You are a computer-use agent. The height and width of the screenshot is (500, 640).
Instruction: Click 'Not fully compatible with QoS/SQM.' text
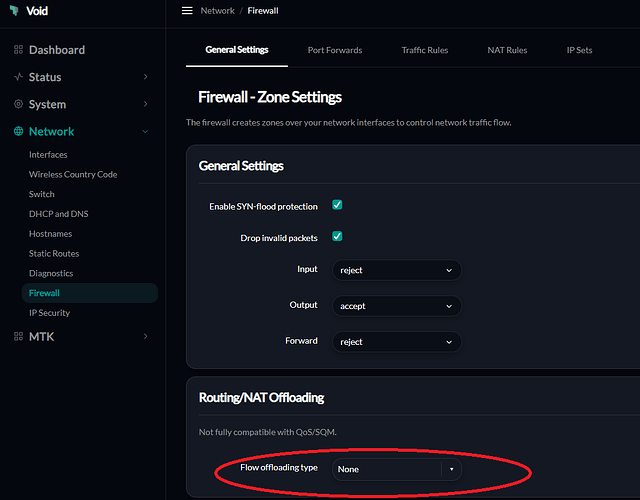pos(267,432)
